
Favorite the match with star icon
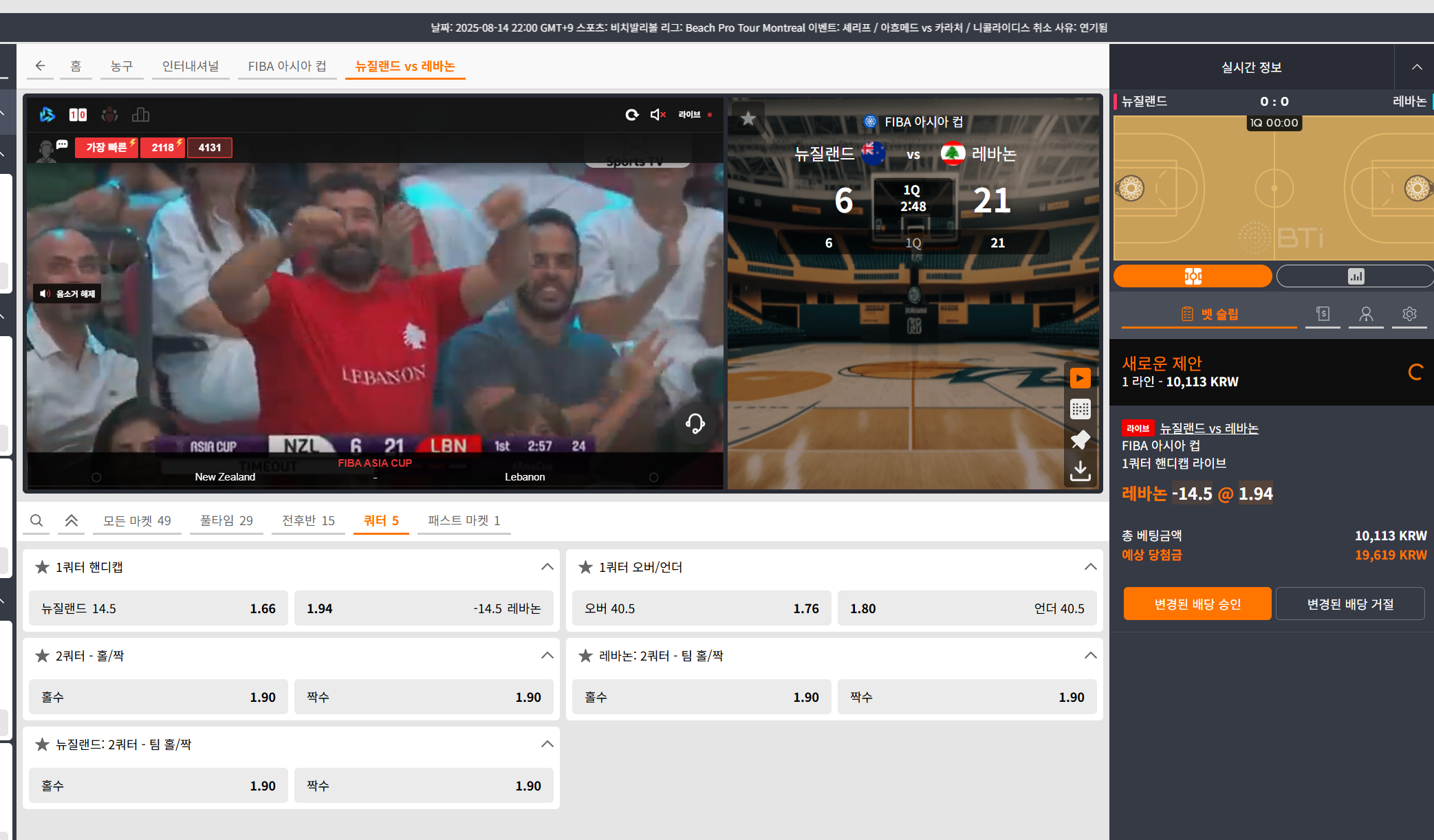[748, 119]
